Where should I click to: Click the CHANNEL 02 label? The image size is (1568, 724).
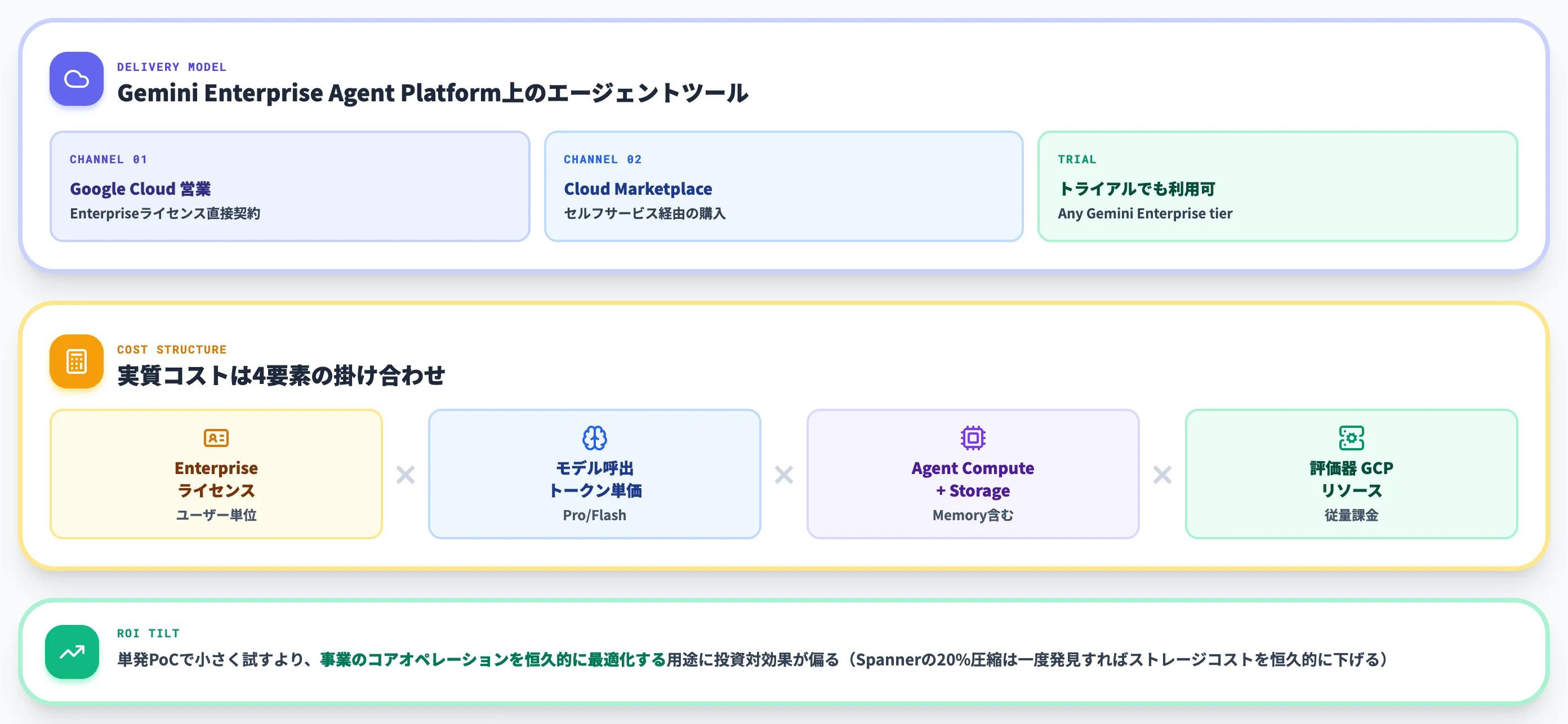(x=603, y=159)
